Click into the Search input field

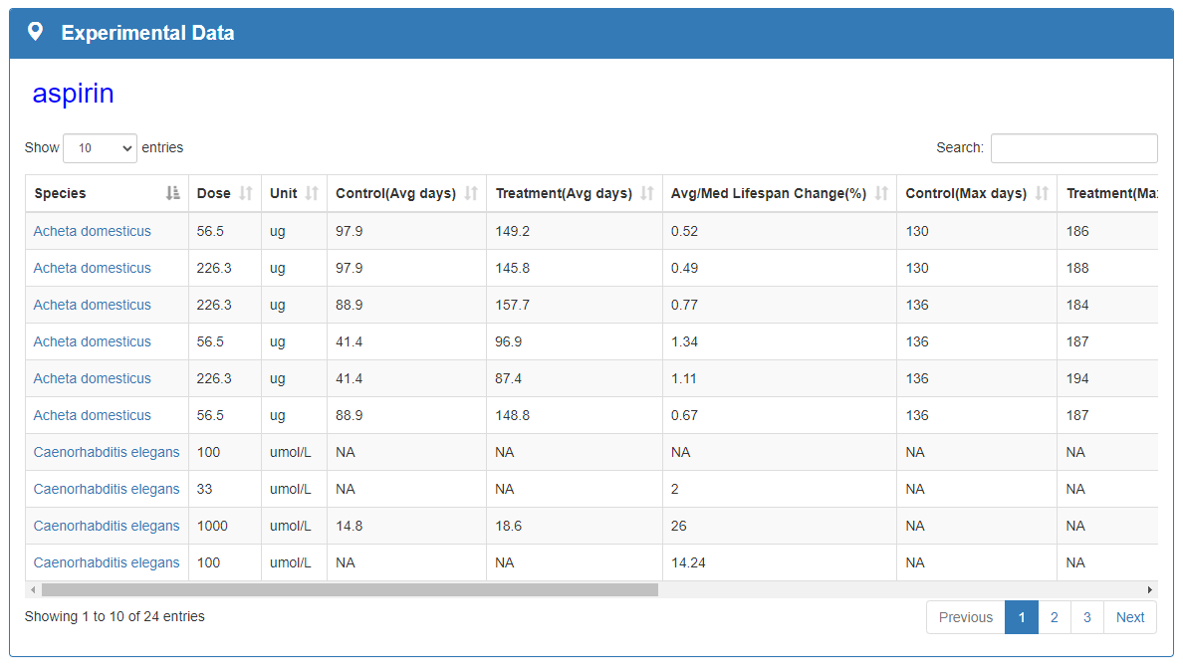point(1073,148)
